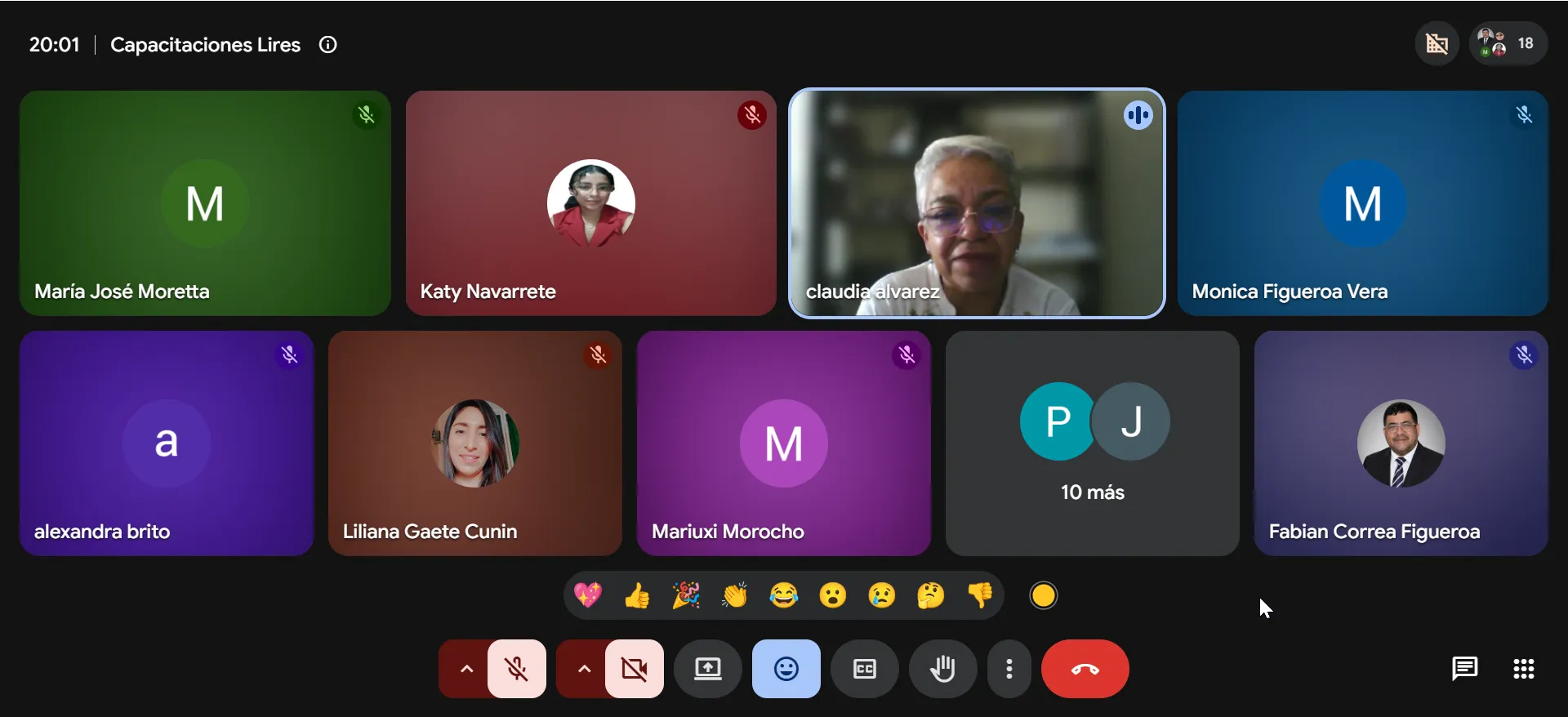Show the 10 más participants tile
The image size is (1568, 717).
point(1093,443)
